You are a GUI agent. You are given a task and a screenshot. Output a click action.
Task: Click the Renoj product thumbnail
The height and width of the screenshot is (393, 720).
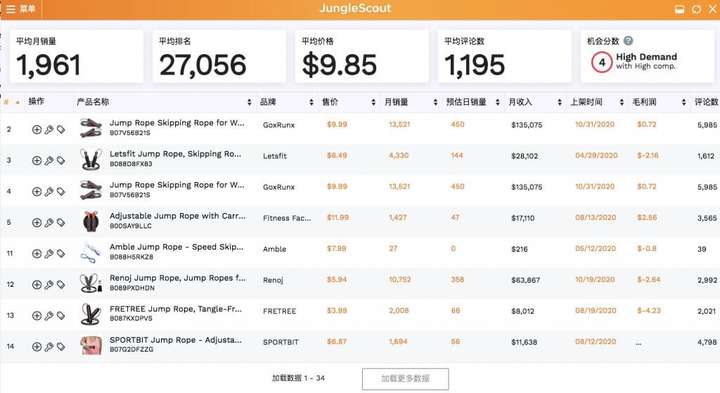tap(91, 283)
